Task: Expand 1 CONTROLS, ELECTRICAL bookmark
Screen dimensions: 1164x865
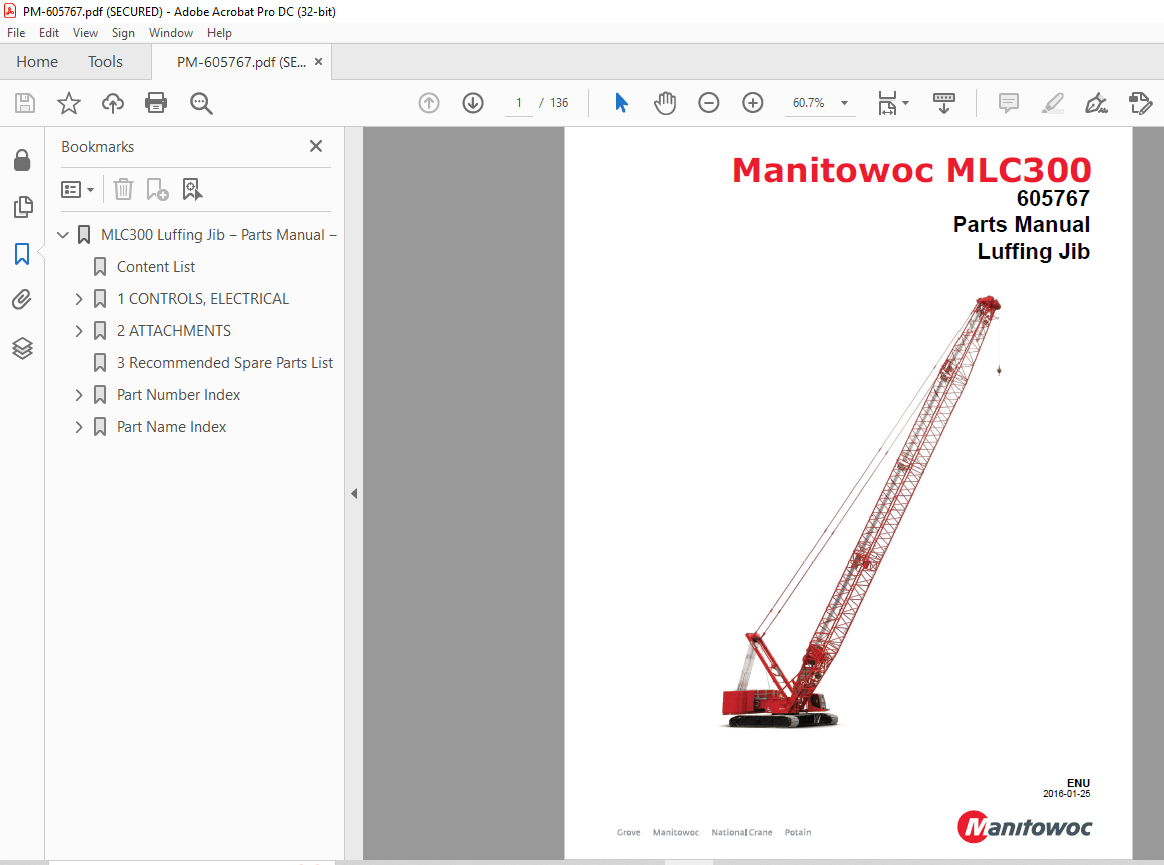Action: point(79,298)
